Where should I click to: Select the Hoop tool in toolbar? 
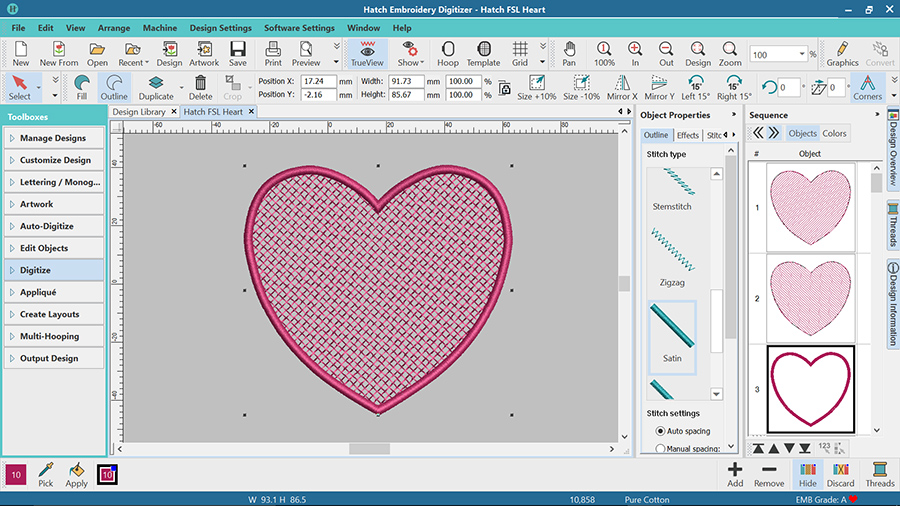coord(447,50)
